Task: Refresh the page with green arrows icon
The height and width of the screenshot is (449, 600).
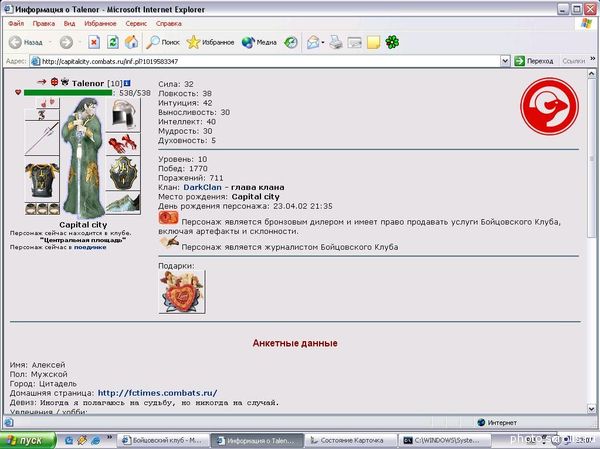Action: pyautogui.click(x=112, y=42)
